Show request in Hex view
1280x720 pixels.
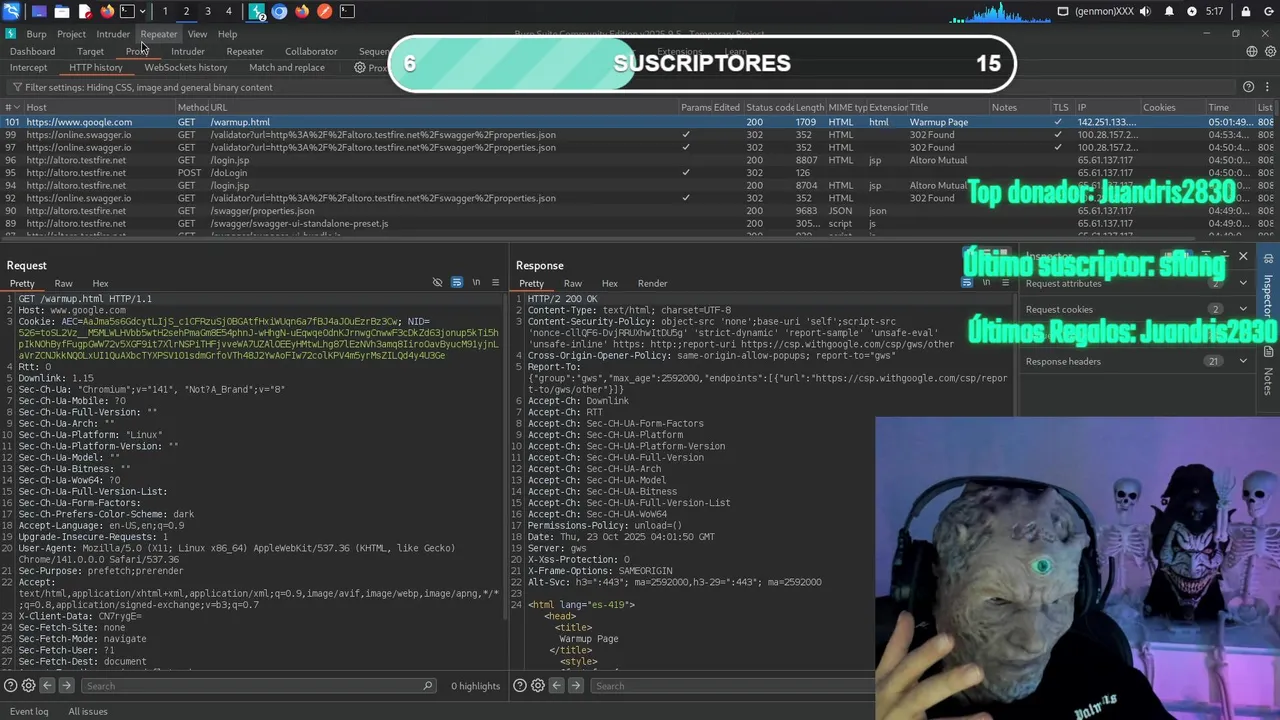[100, 284]
